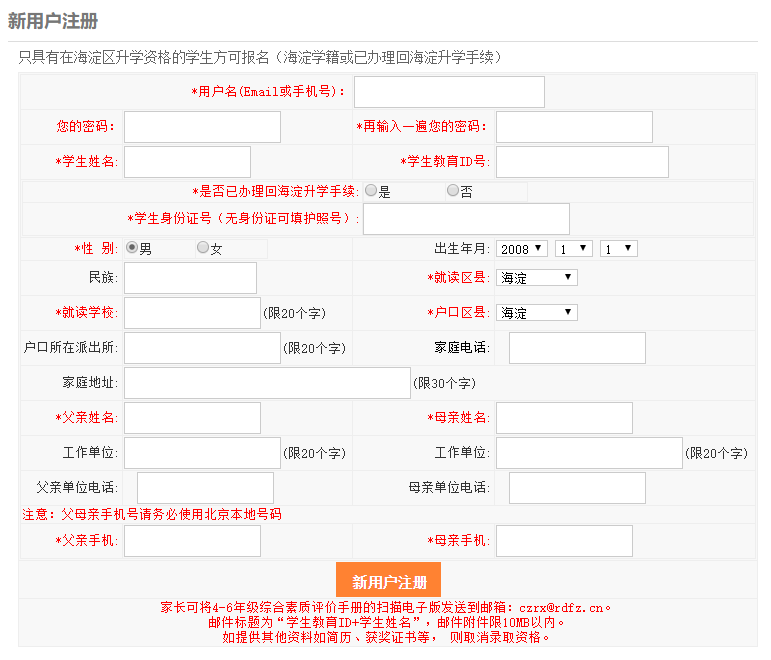Choose 男 for gender
771x660 pixels.
132,247
